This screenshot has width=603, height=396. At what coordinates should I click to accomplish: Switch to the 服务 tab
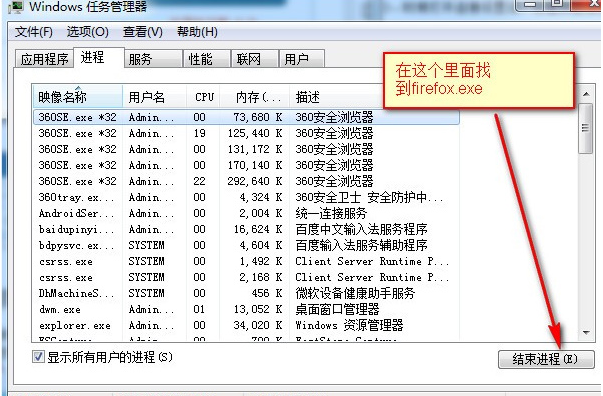click(x=153, y=59)
